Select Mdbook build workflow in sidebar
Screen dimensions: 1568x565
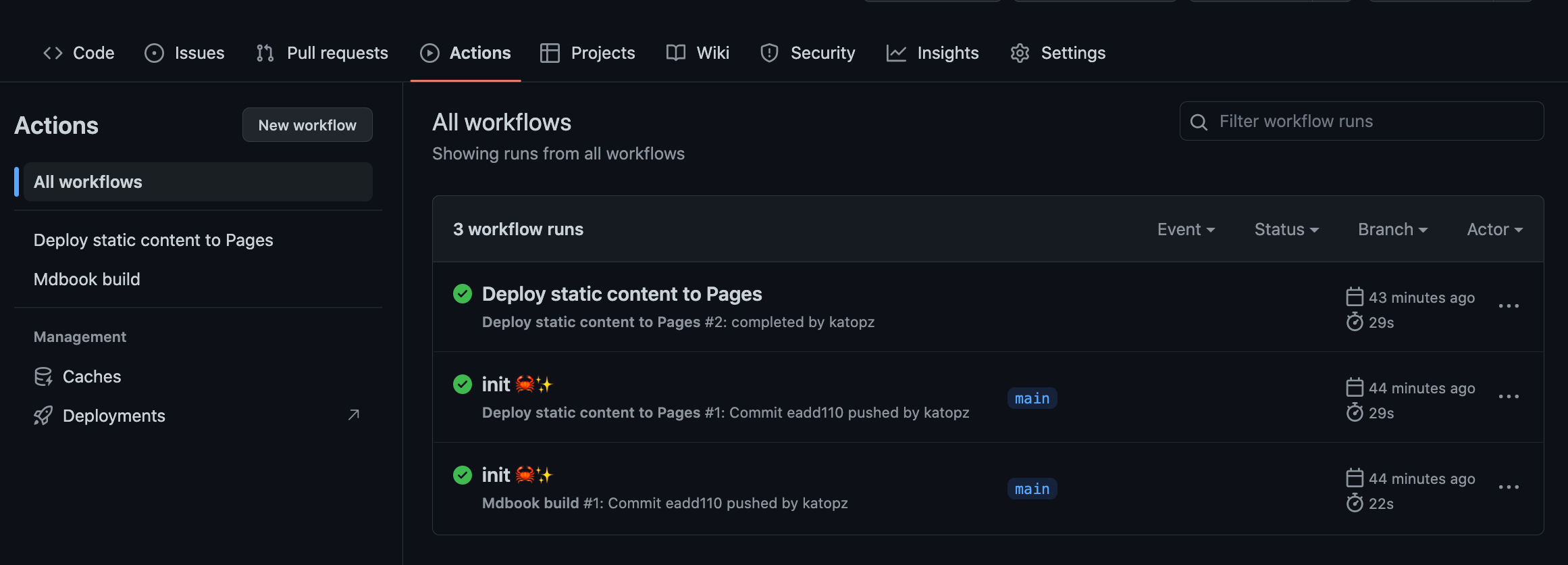(x=87, y=279)
